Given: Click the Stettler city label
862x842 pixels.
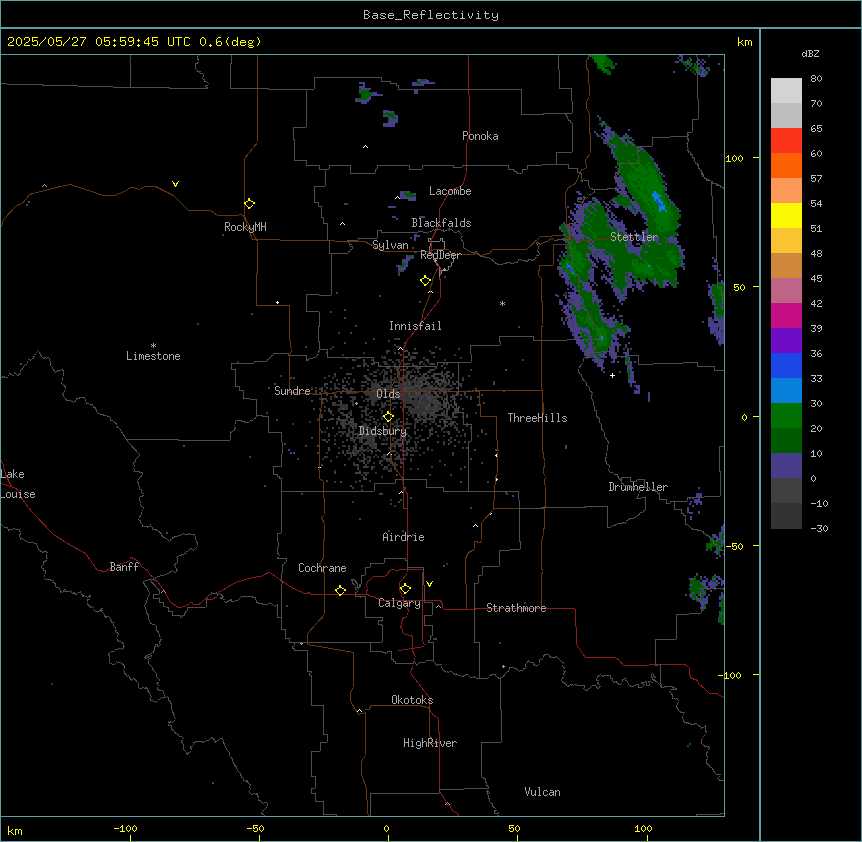Looking at the screenshot, I should tap(634, 237).
